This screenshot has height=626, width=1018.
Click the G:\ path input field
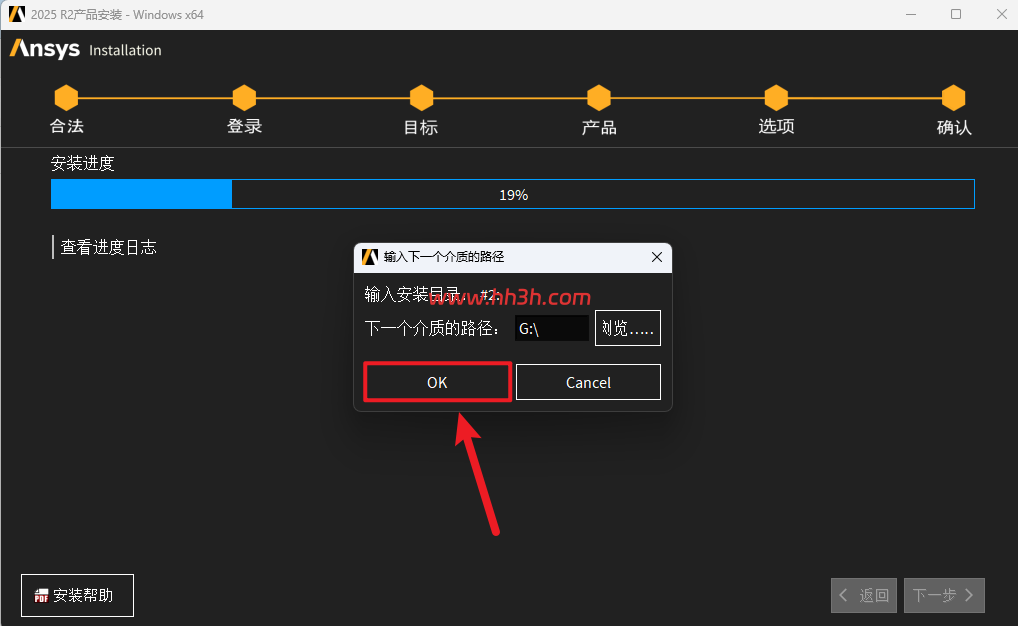(551, 328)
